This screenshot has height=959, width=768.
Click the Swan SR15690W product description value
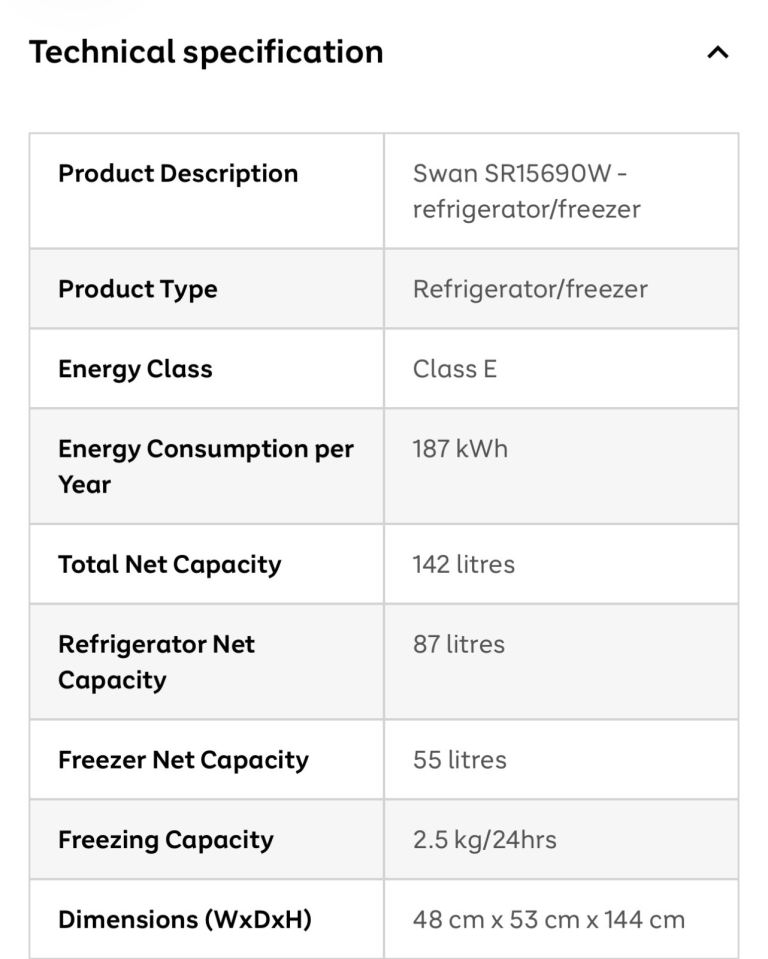tap(526, 191)
